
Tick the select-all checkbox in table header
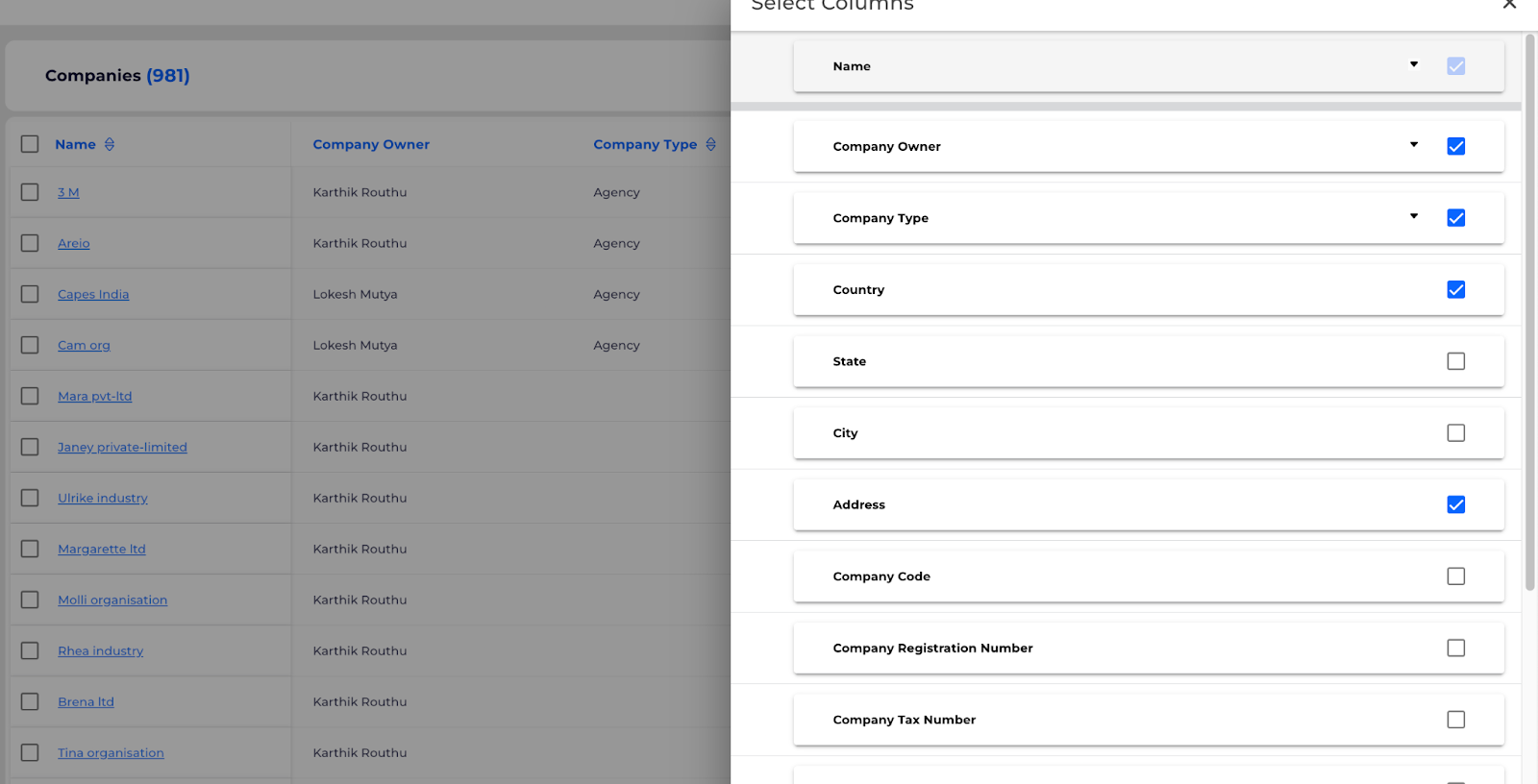(x=30, y=144)
